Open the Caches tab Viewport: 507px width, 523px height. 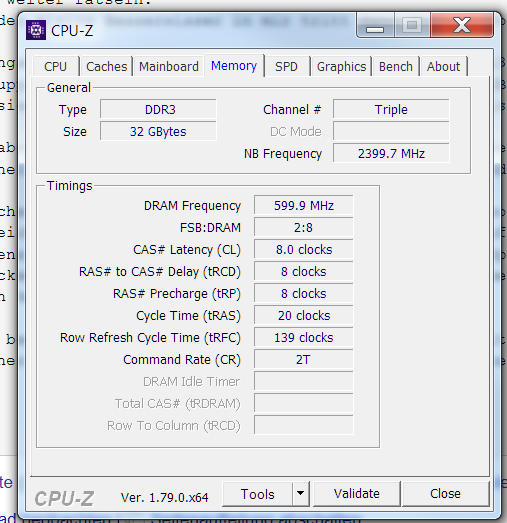[x=106, y=66]
